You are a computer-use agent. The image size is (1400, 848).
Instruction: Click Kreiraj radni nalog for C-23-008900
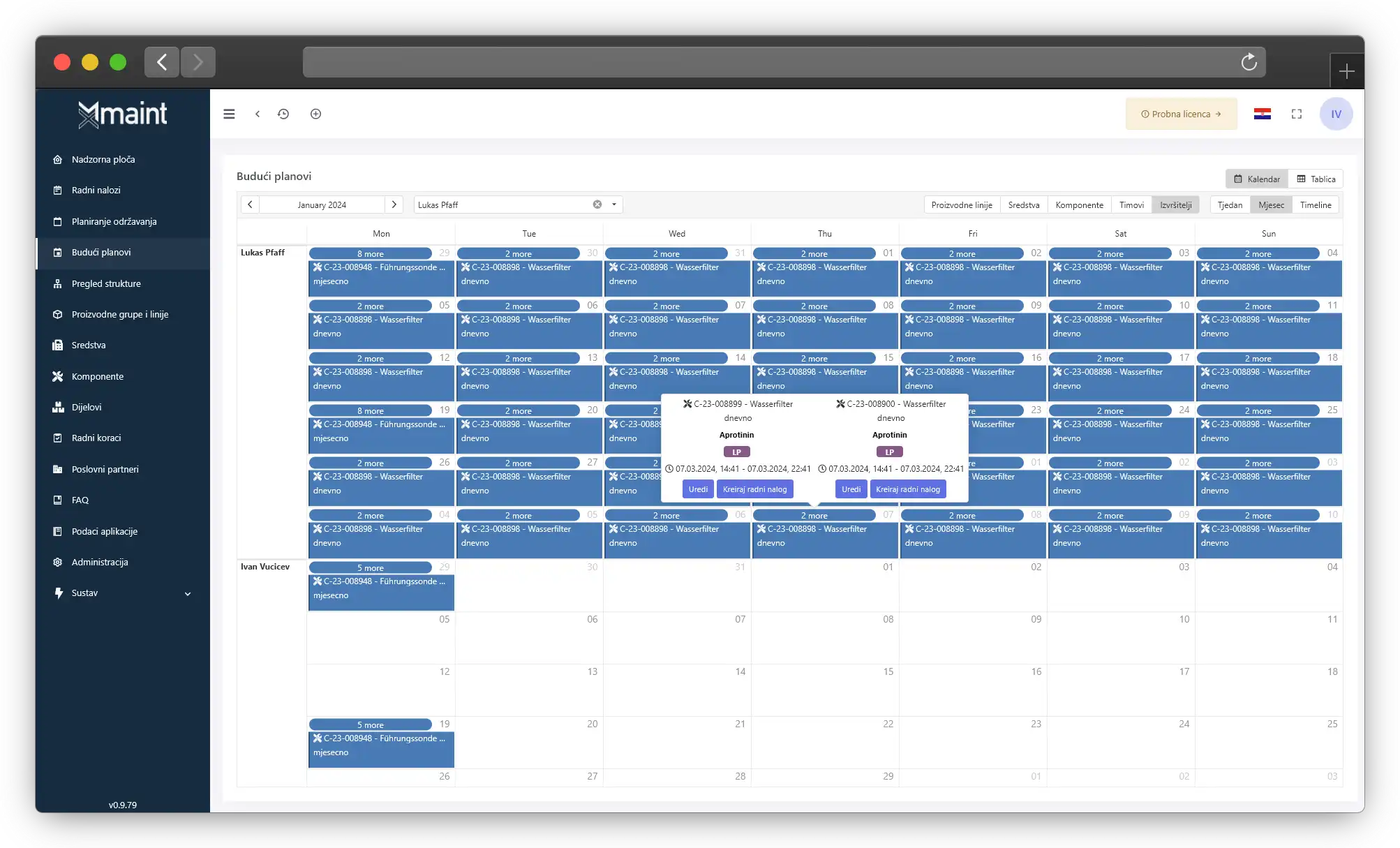click(x=908, y=489)
